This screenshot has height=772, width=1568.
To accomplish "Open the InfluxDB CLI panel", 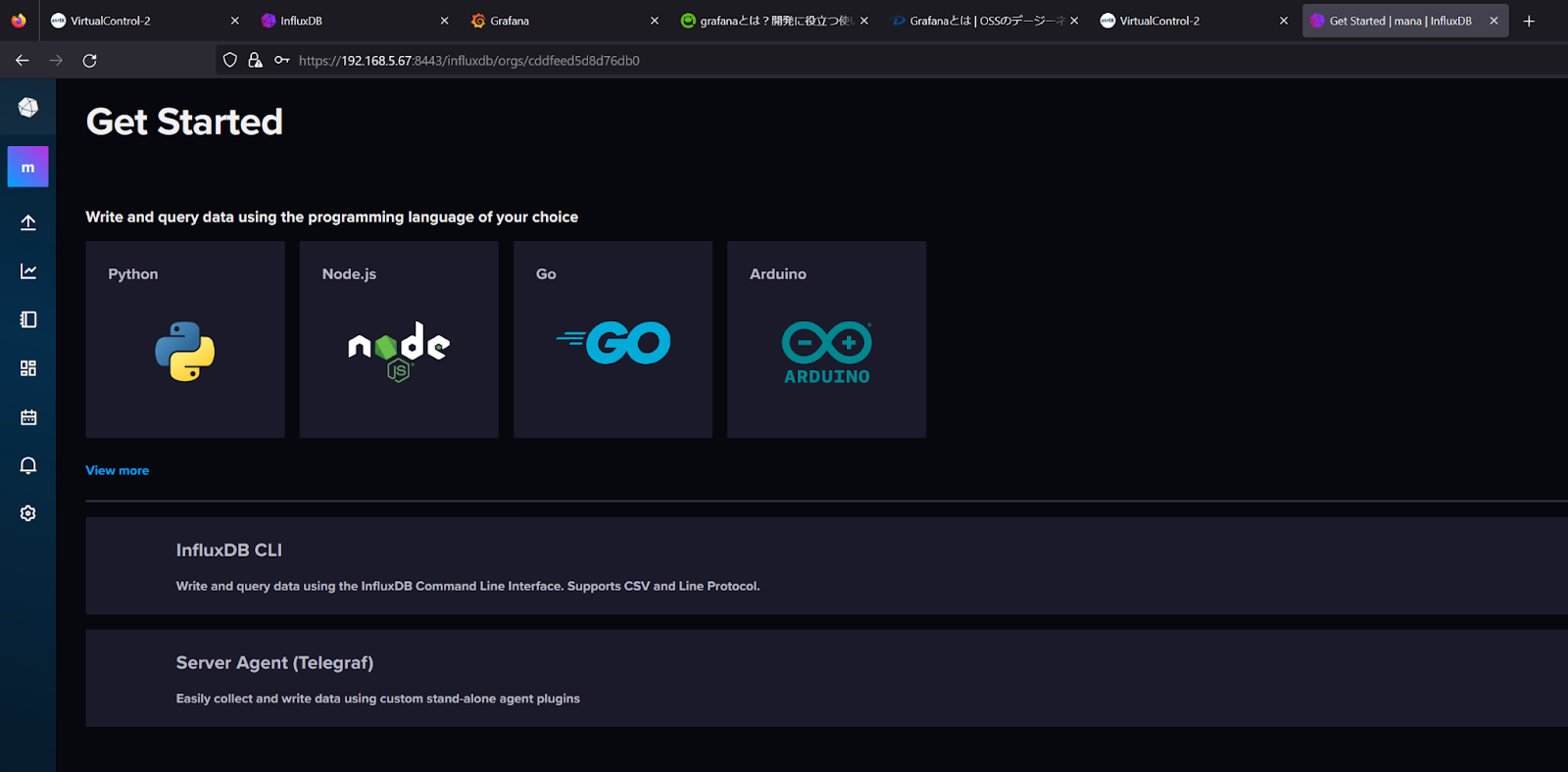I will (826, 566).
